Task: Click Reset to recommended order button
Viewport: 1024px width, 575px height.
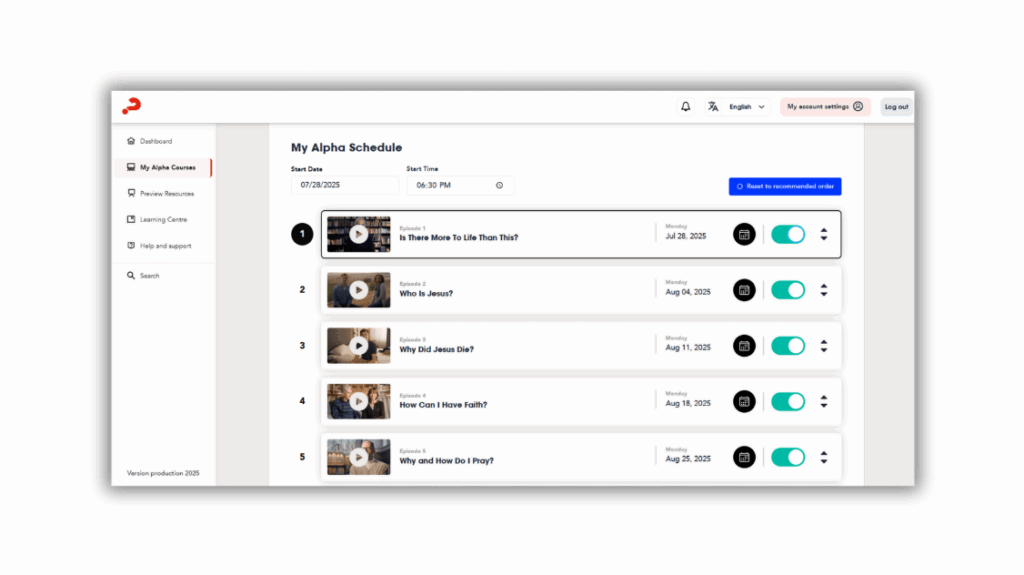Action: (x=785, y=186)
